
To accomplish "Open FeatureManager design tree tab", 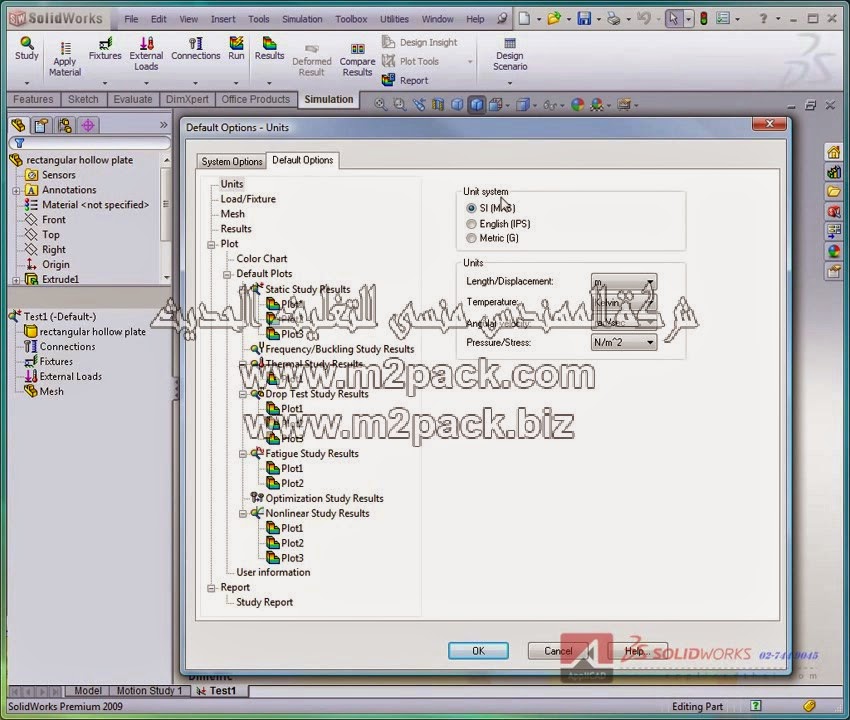I will [18, 126].
